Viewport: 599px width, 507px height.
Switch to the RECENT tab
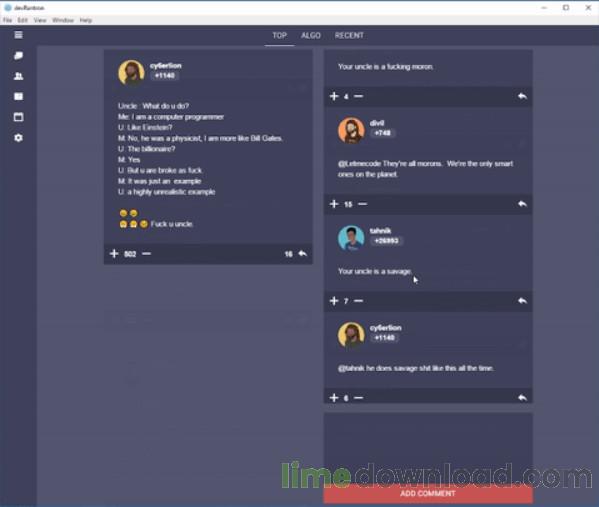coord(349,36)
